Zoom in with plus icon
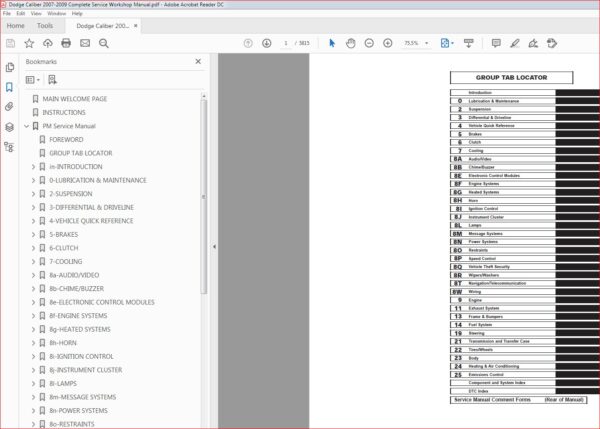This screenshot has height=429, width=600. coord(388,43)
